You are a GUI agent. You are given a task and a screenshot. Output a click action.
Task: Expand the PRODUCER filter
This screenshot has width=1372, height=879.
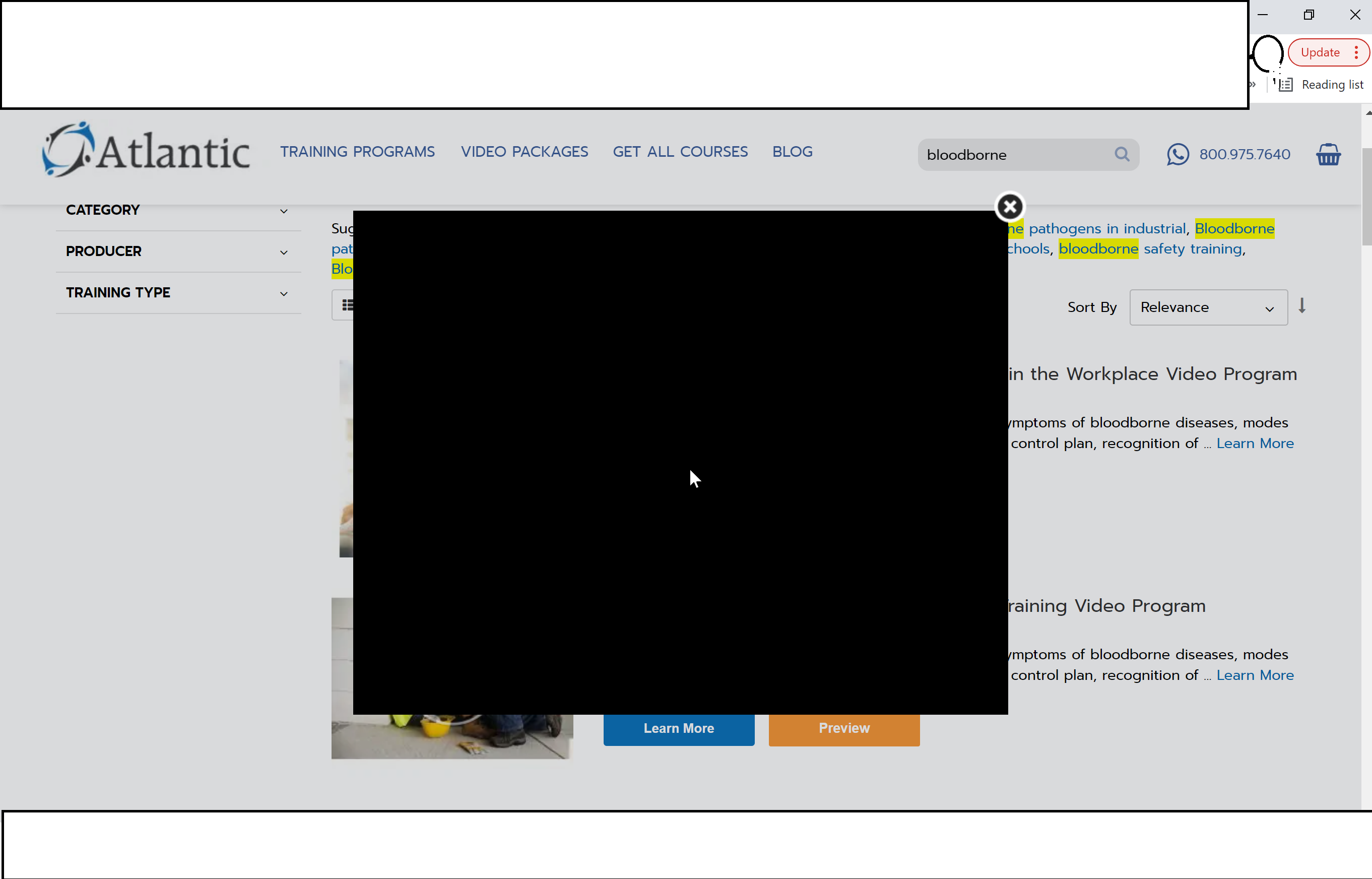click(178, 251)
